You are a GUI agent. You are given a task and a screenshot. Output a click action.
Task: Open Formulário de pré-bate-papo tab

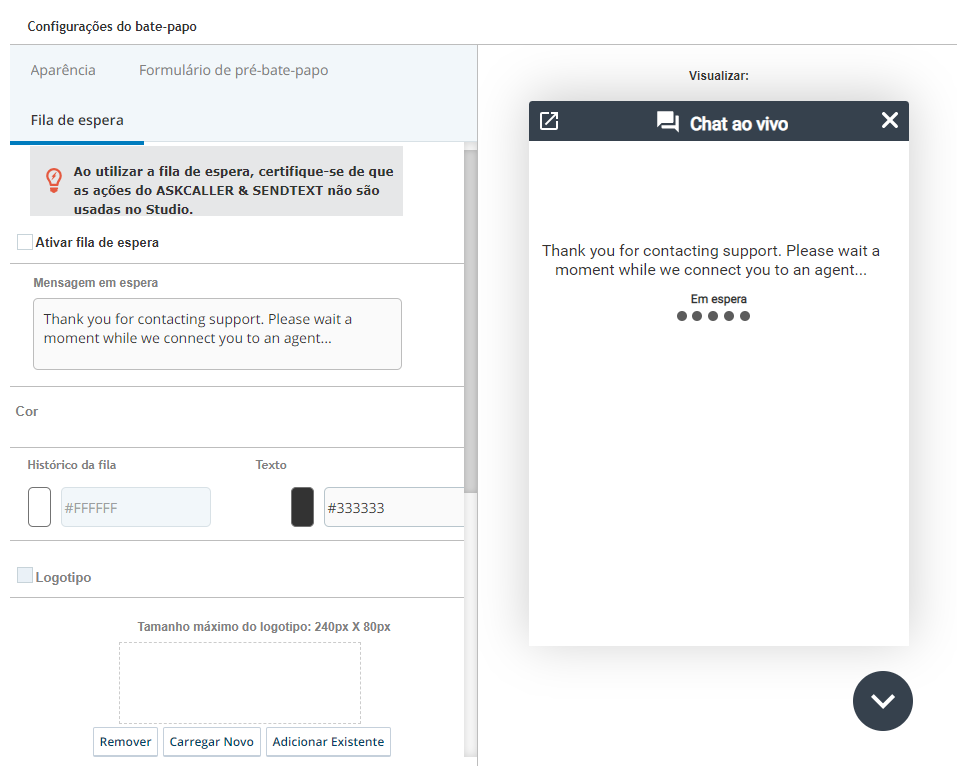[233, 70]
